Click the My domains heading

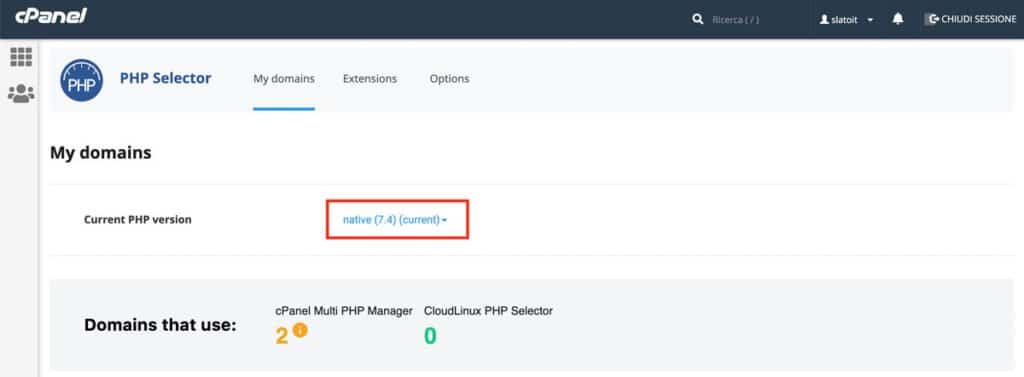click(x=101, y=153)
